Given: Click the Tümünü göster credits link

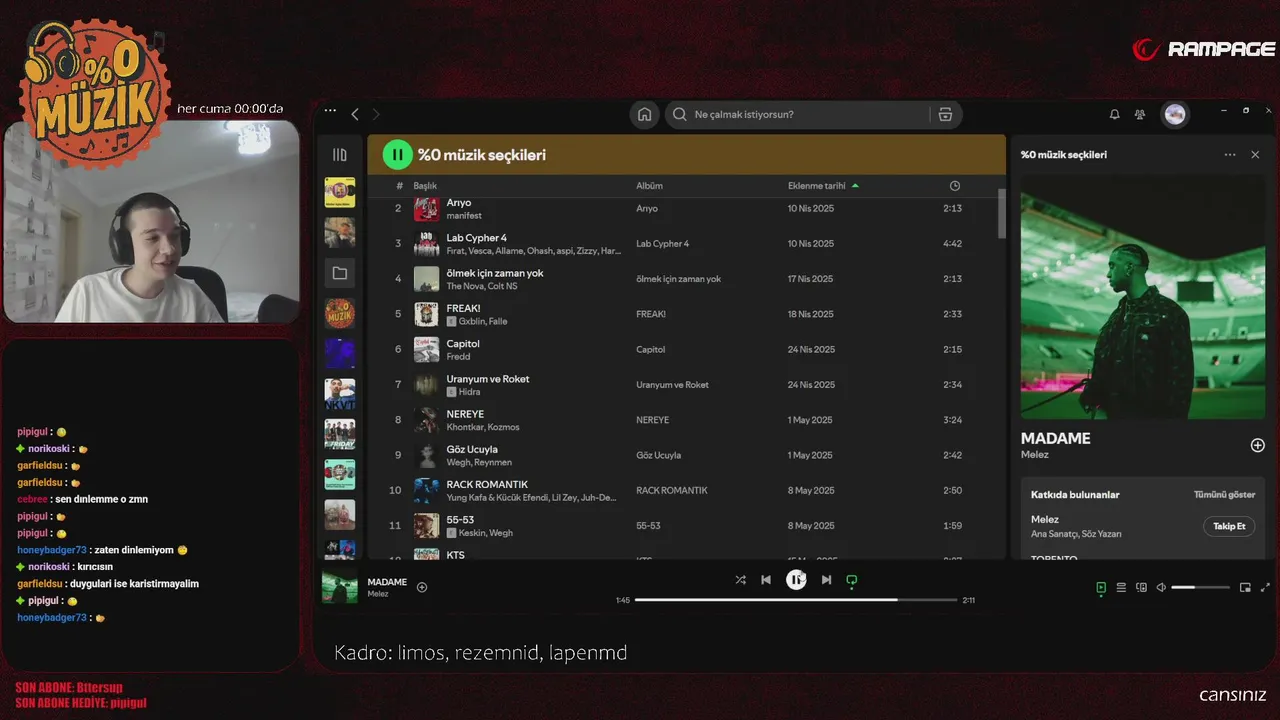Looking at the screenshot, I should (1224, 495).
